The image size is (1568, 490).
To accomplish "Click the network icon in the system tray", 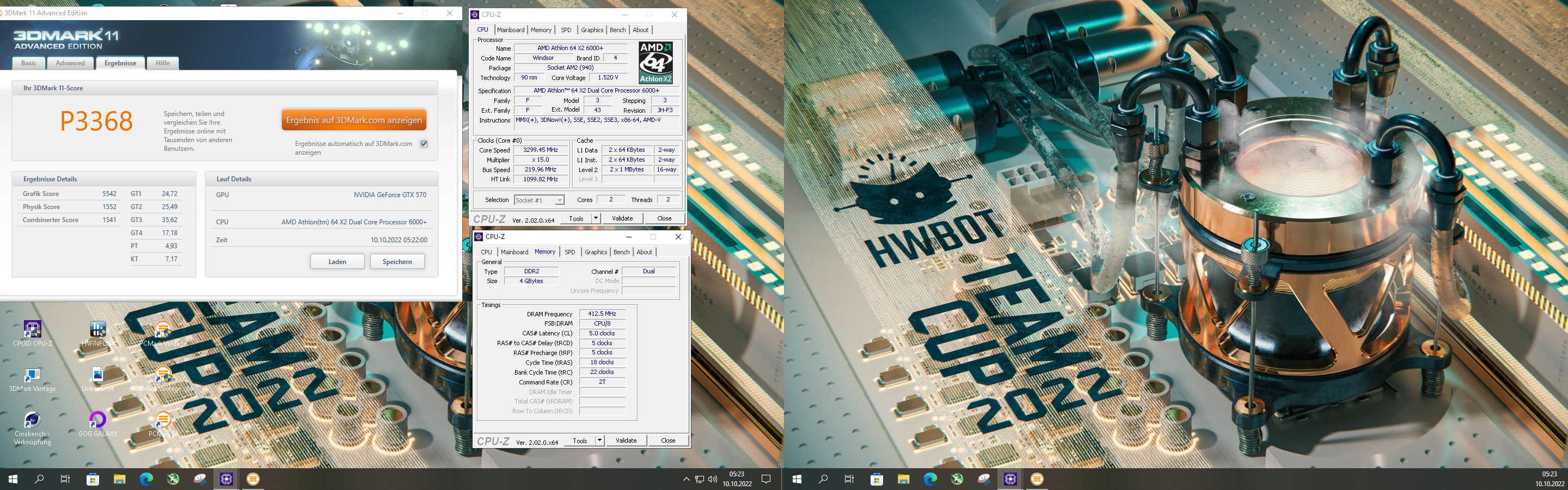I will point(700,479).
